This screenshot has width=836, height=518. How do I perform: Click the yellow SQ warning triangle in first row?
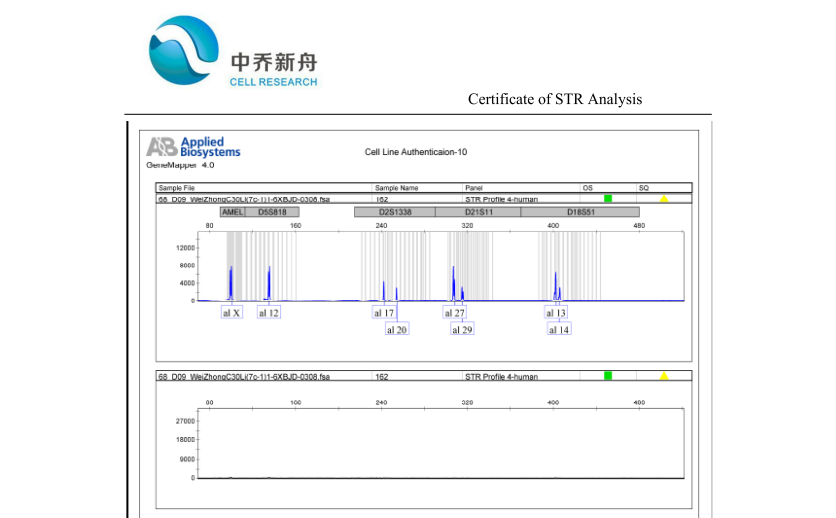pyautogui.click(x=663, y=199)
